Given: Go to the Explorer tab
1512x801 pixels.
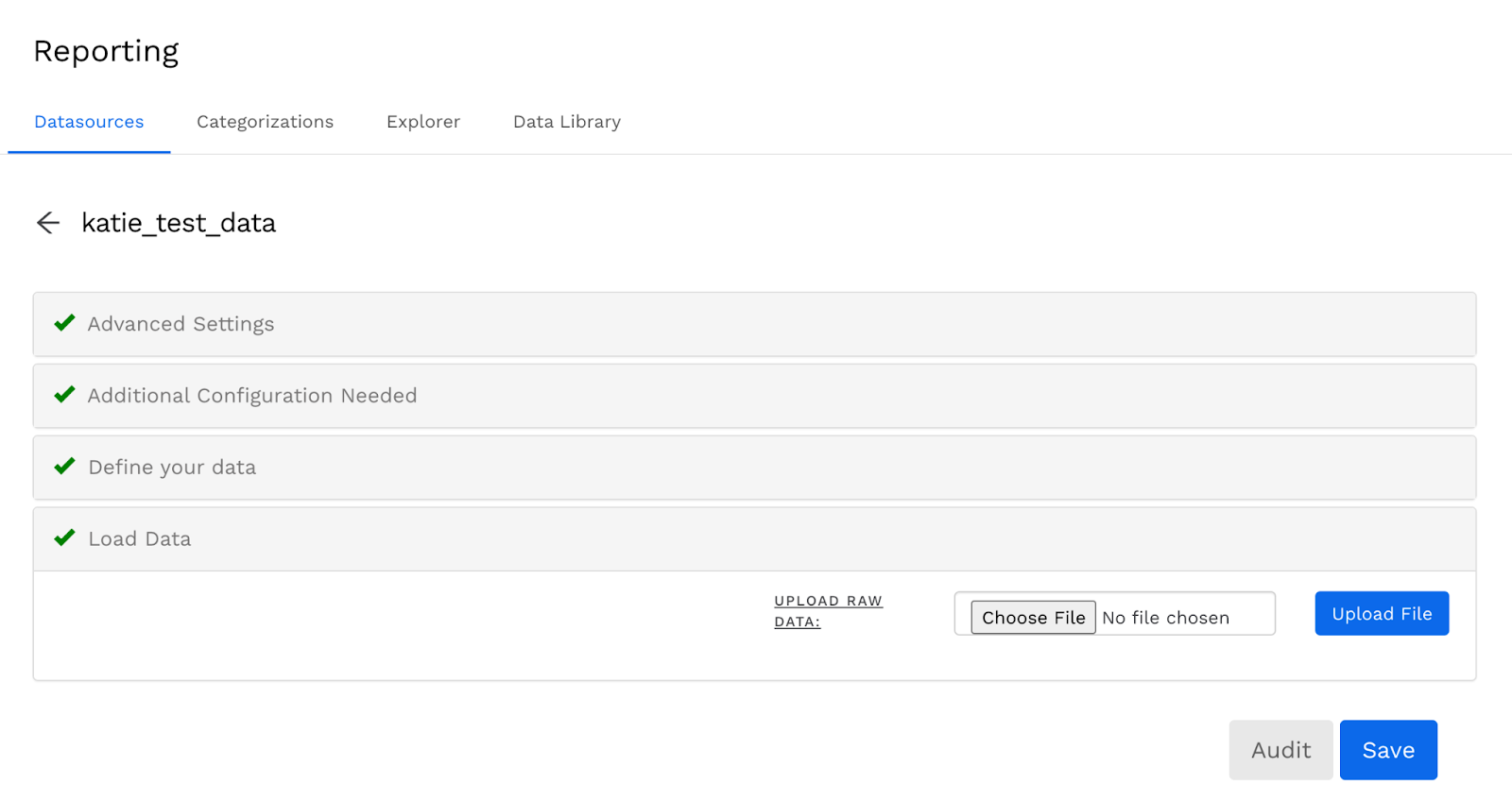Looking at the screenshot, I should (423, 122).
